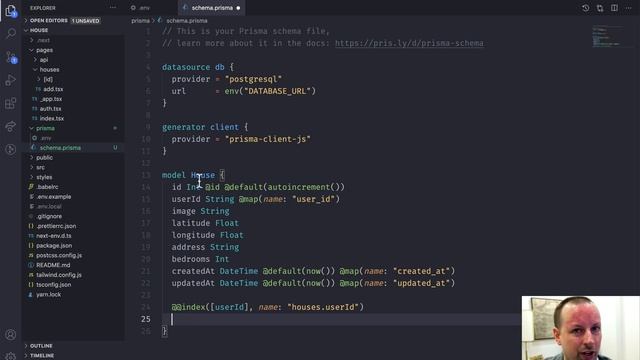
Task: Open add.tsx in the file tree
Action: tap(53, 89)
